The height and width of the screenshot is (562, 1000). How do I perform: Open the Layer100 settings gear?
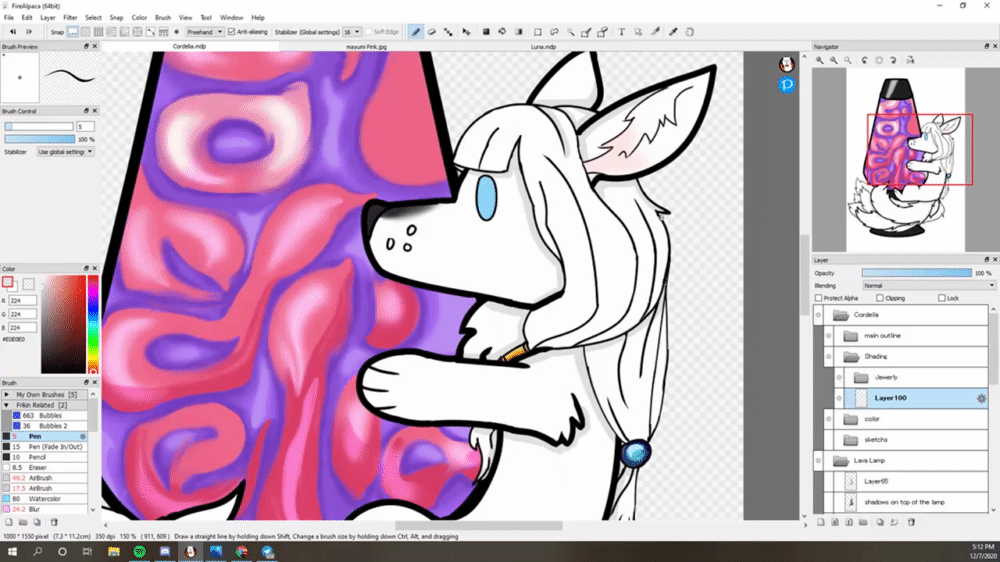tap(981, 398)
